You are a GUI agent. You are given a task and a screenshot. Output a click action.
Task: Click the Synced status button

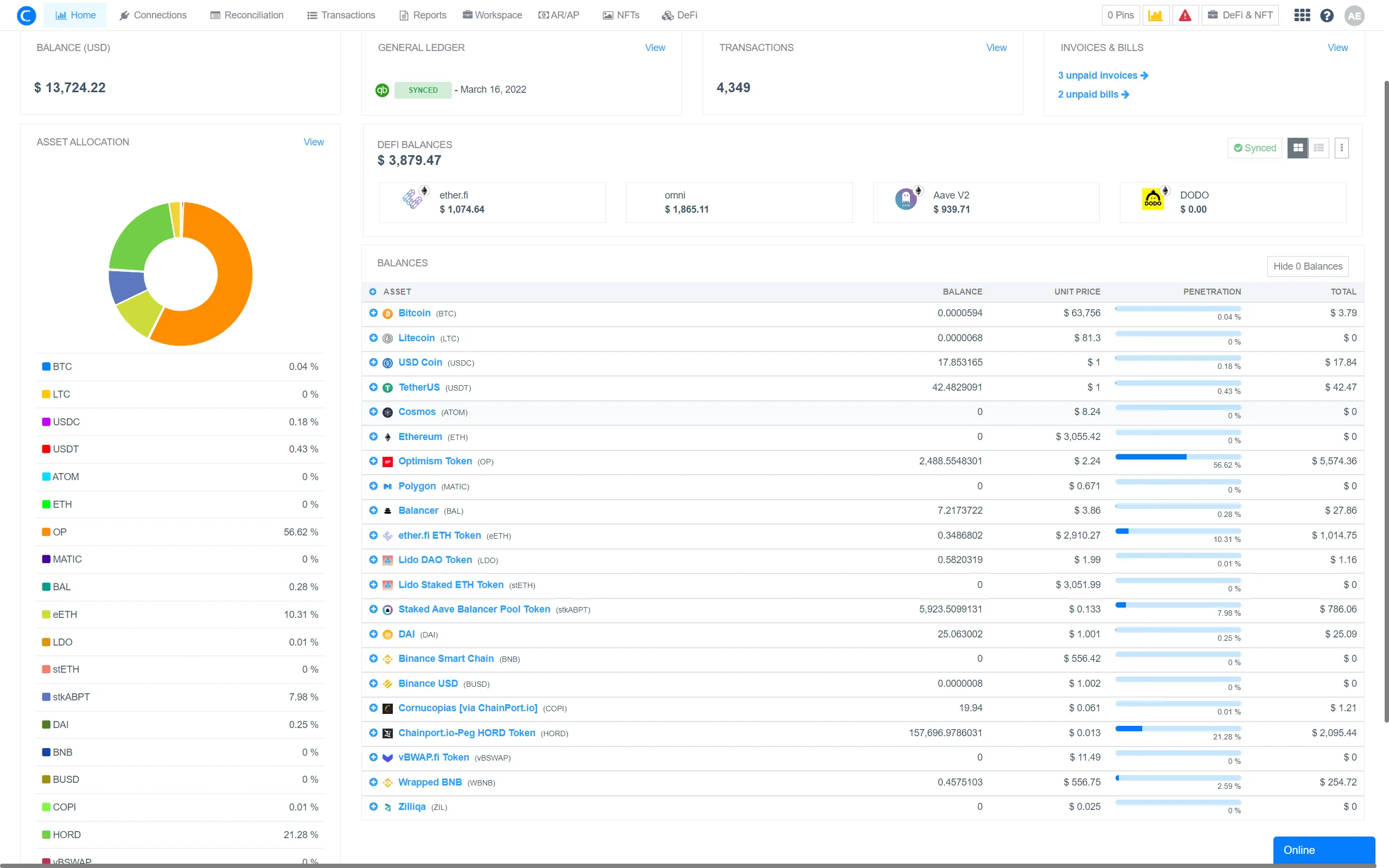1254,148
